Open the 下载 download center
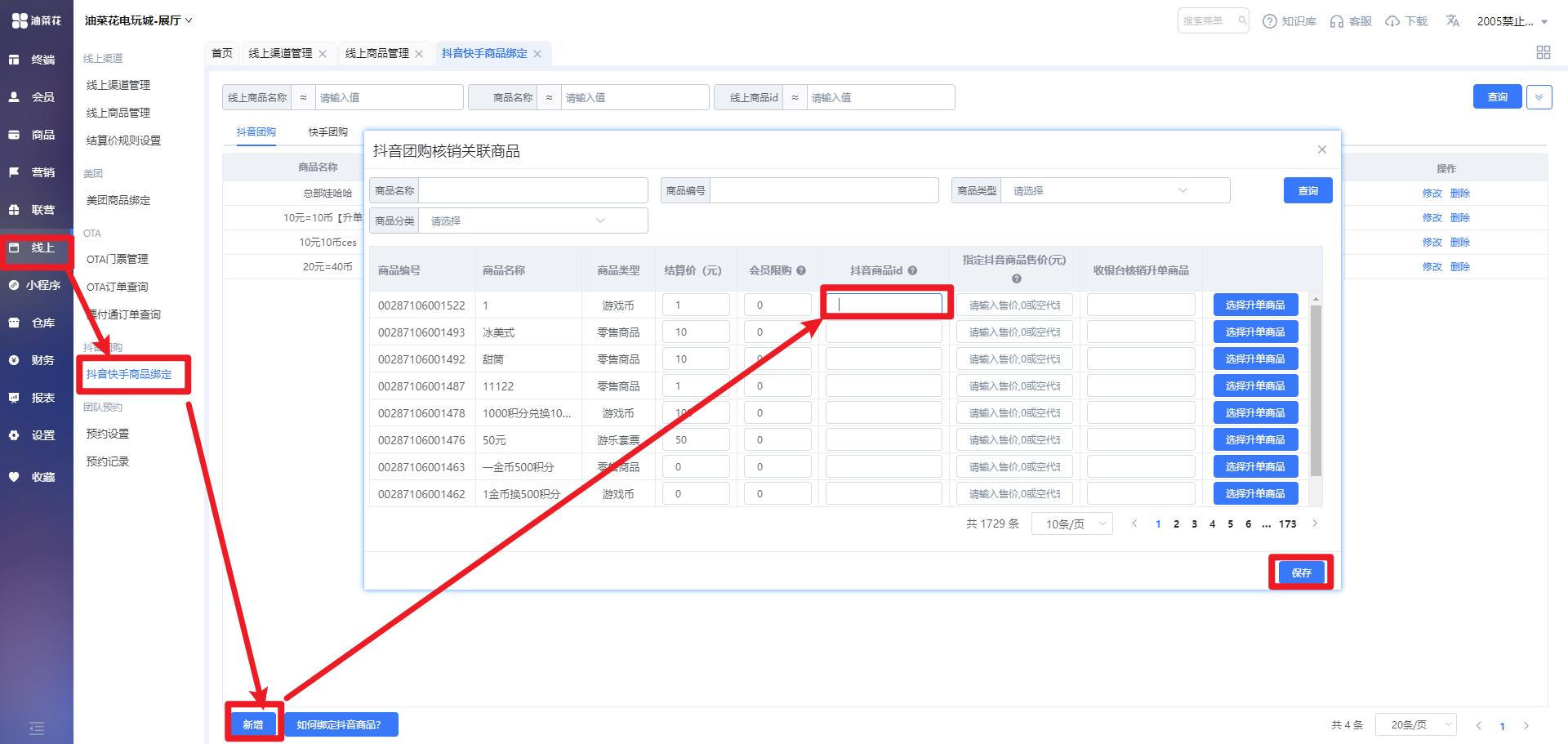 1406,21
